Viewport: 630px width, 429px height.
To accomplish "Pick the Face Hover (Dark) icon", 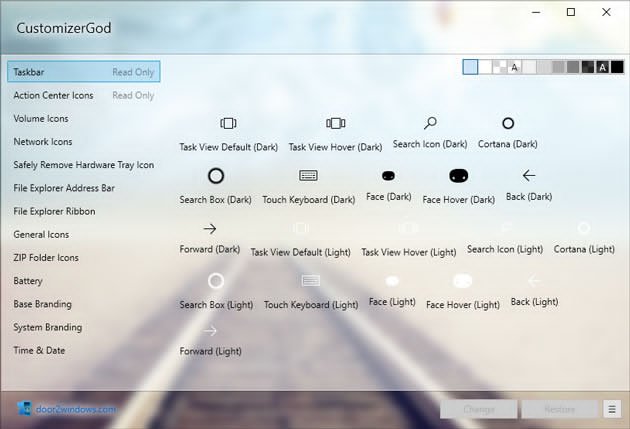I will pos(458,176).
